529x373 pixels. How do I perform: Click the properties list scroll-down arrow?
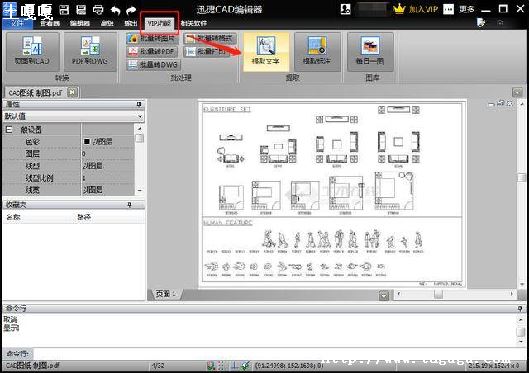[139, 191]
